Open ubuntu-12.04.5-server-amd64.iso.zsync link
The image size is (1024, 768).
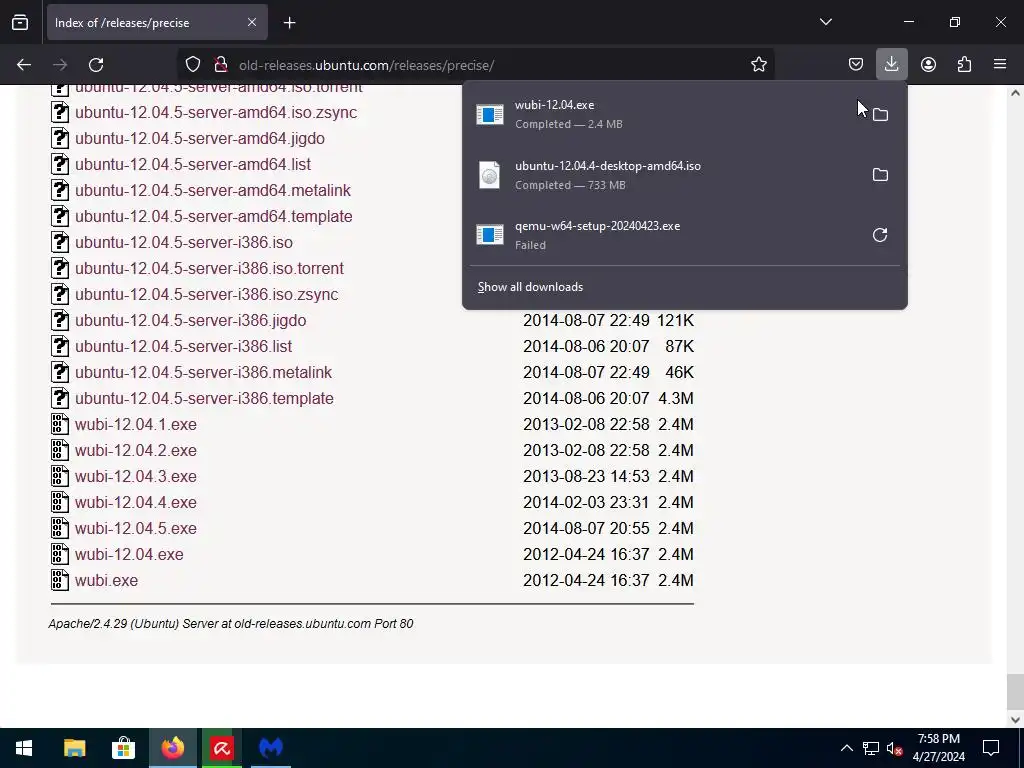pos(216,112)
